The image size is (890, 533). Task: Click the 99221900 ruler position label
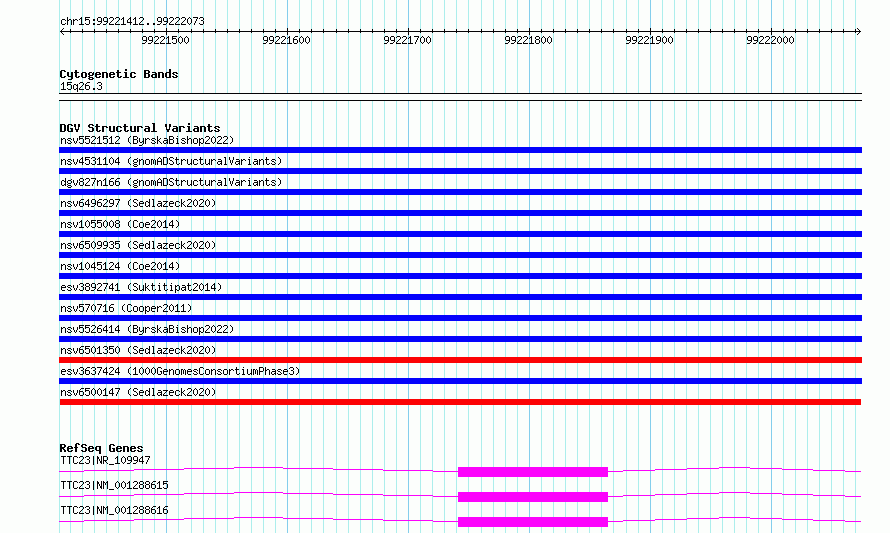click(x=649, y=40)
